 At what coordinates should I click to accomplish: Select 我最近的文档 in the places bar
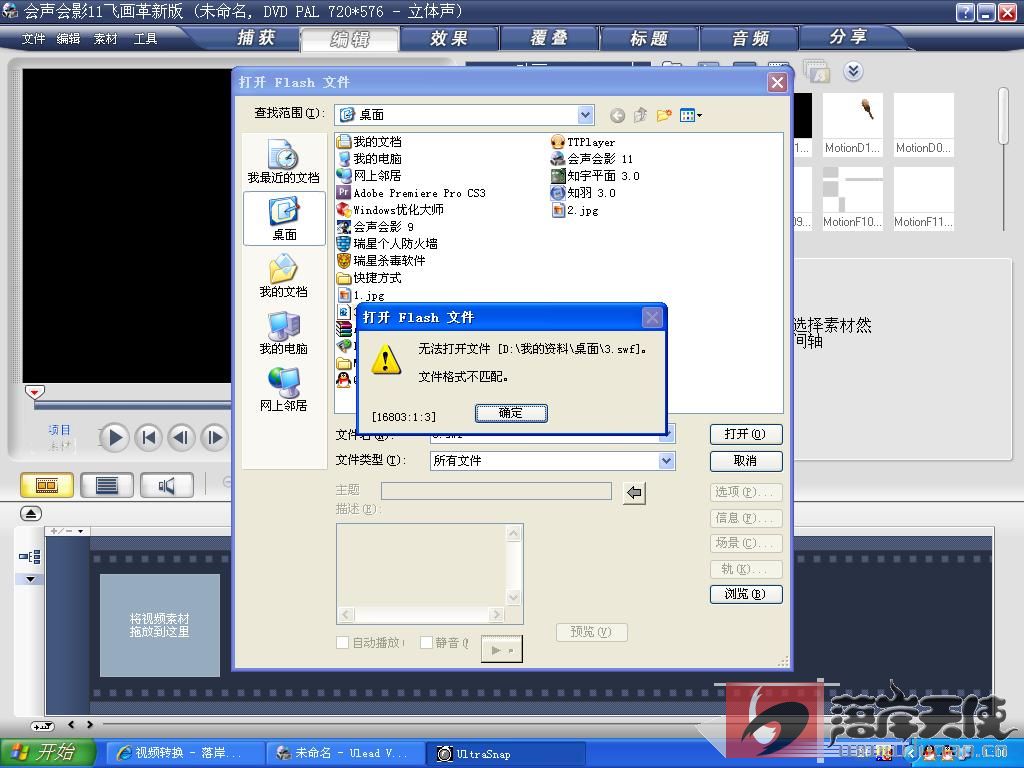283,161
